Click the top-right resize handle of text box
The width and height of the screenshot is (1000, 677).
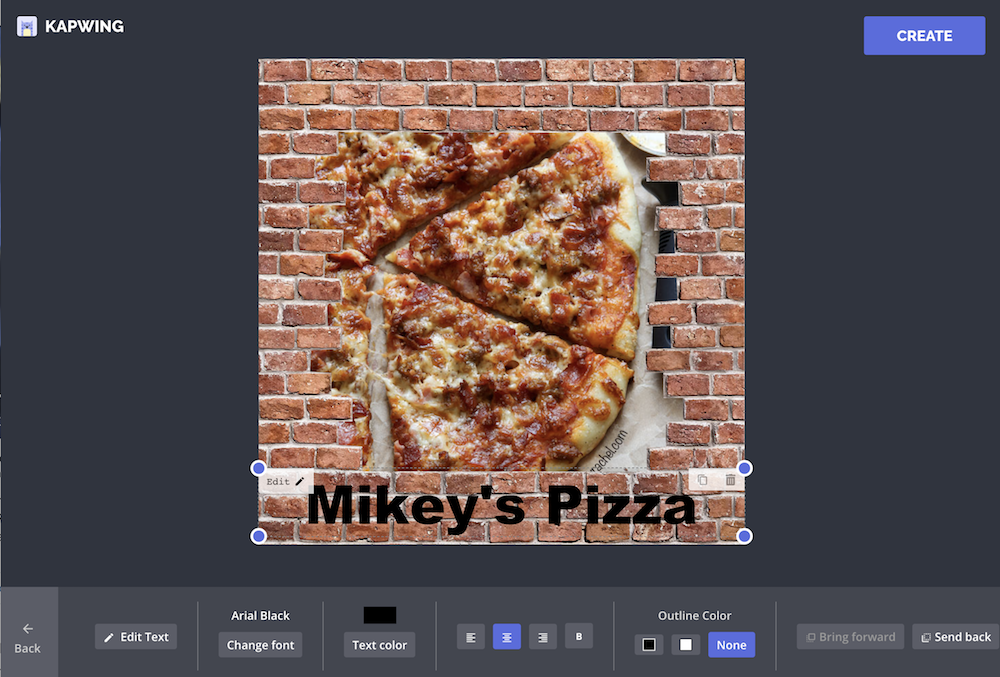(744, 469)
